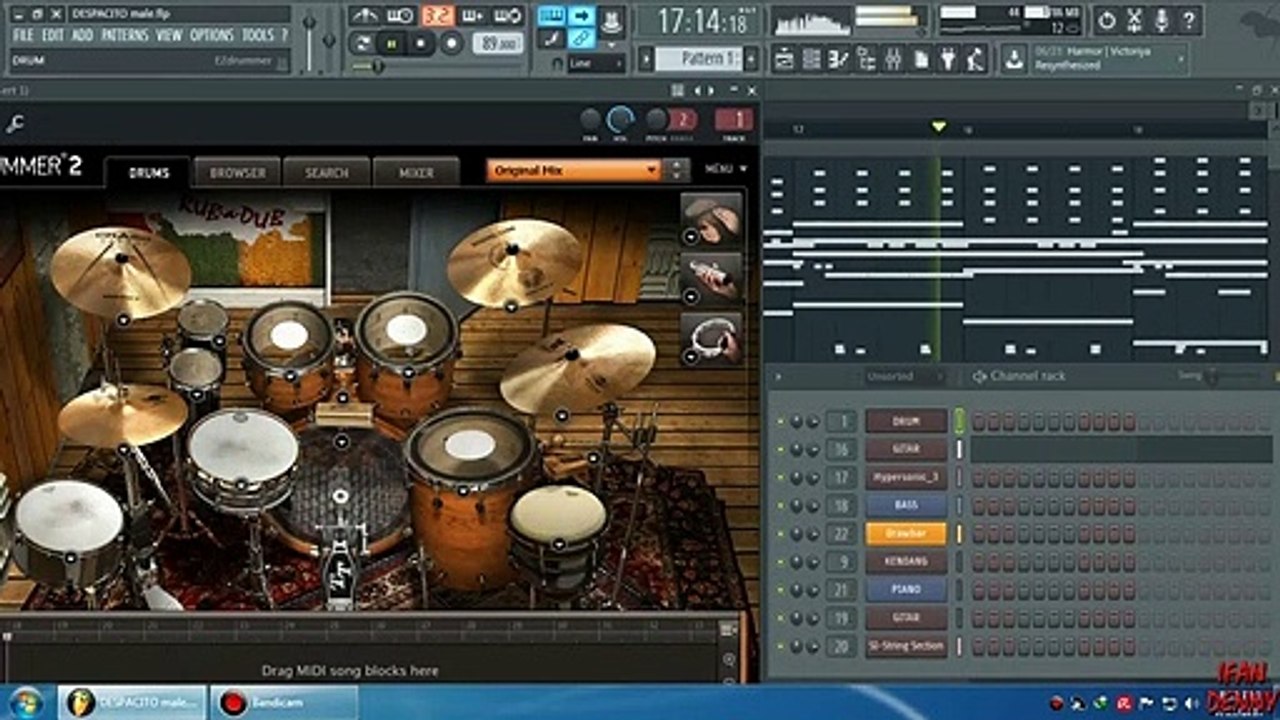
Task: Select the SI-String Section channel button
Action: click(906, 646)
